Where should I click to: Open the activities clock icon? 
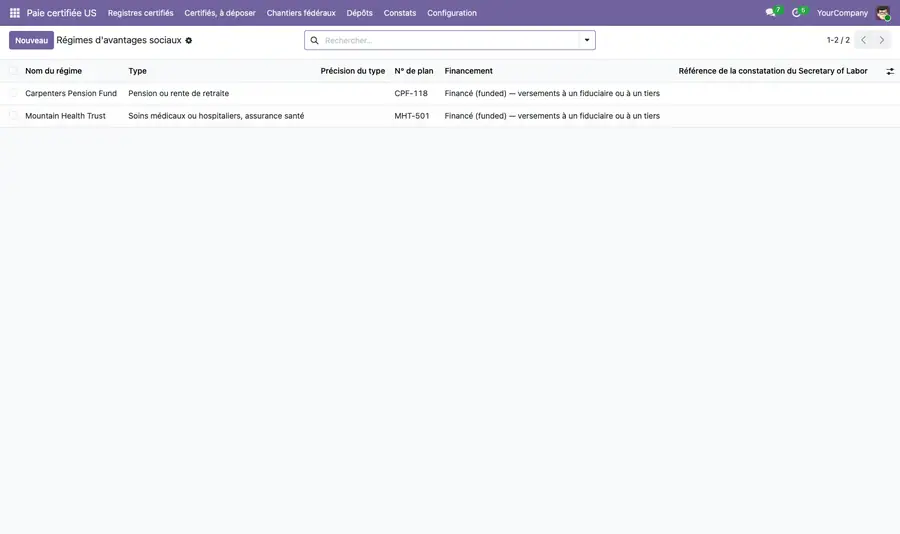(x=796, y=13)
